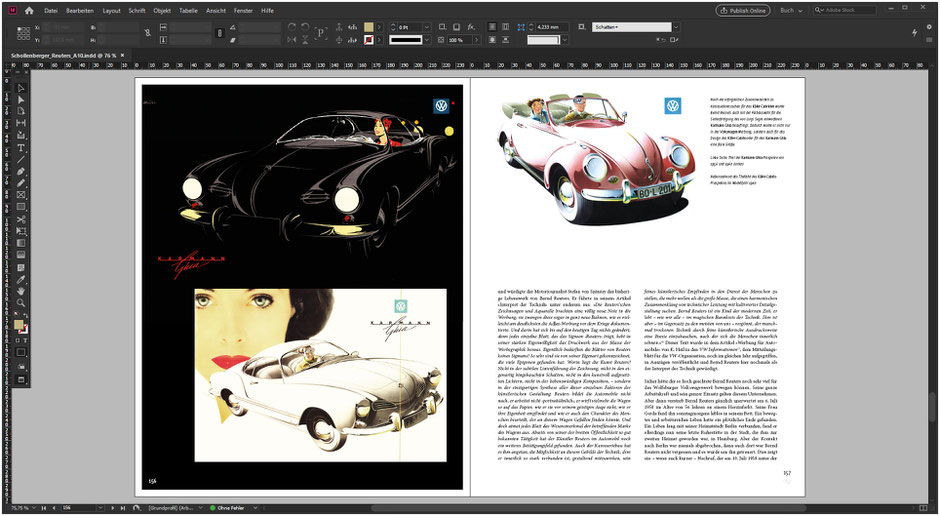Open the Datei menu
The height and width of the screenshot is (516, 940).
tap(51, 11)
